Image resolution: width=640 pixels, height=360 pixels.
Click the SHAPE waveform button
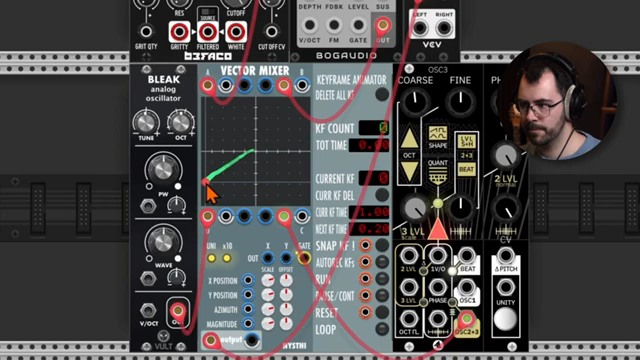(438, 133)
